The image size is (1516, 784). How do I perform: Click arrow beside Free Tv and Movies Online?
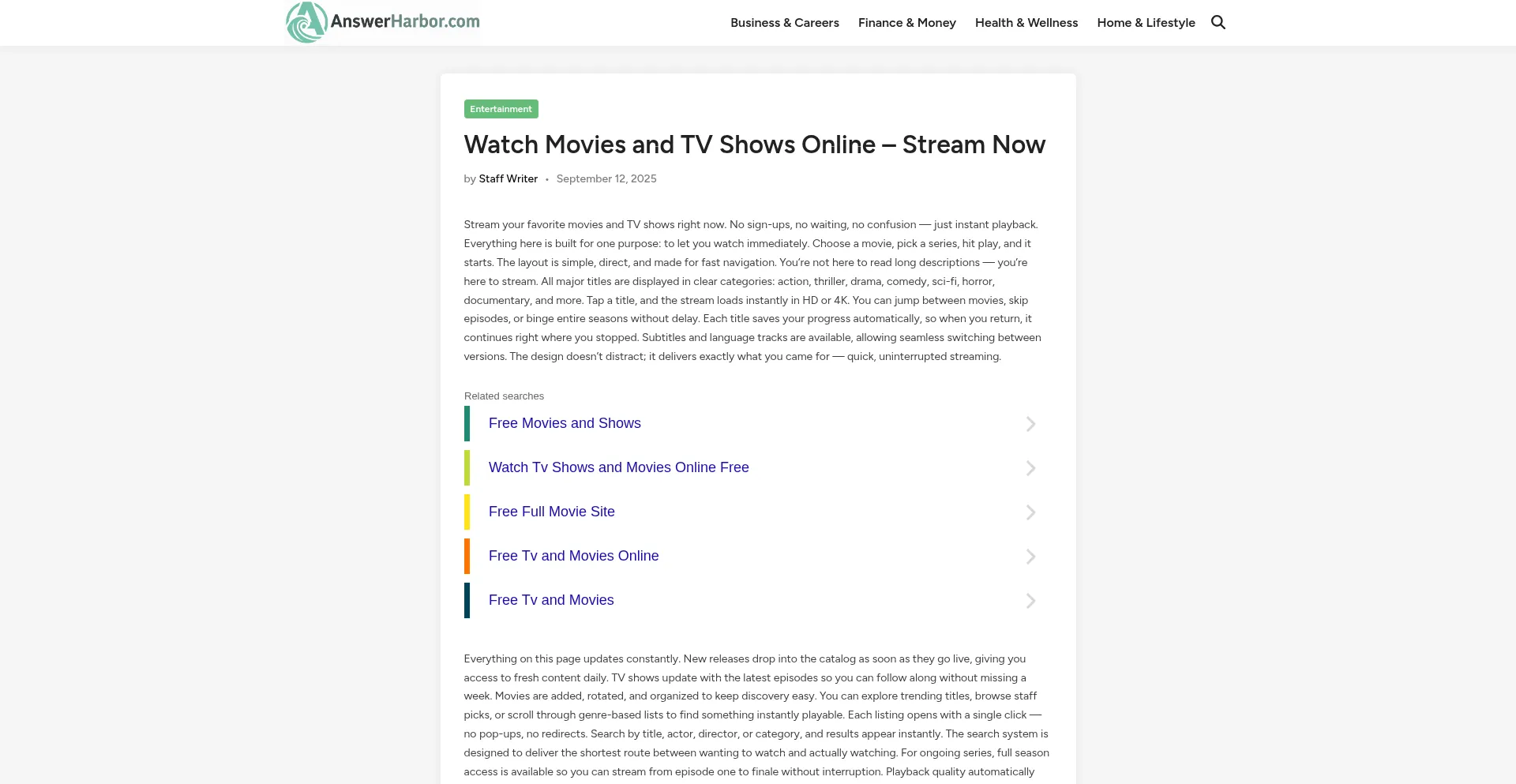click(x=1030, y=557)
